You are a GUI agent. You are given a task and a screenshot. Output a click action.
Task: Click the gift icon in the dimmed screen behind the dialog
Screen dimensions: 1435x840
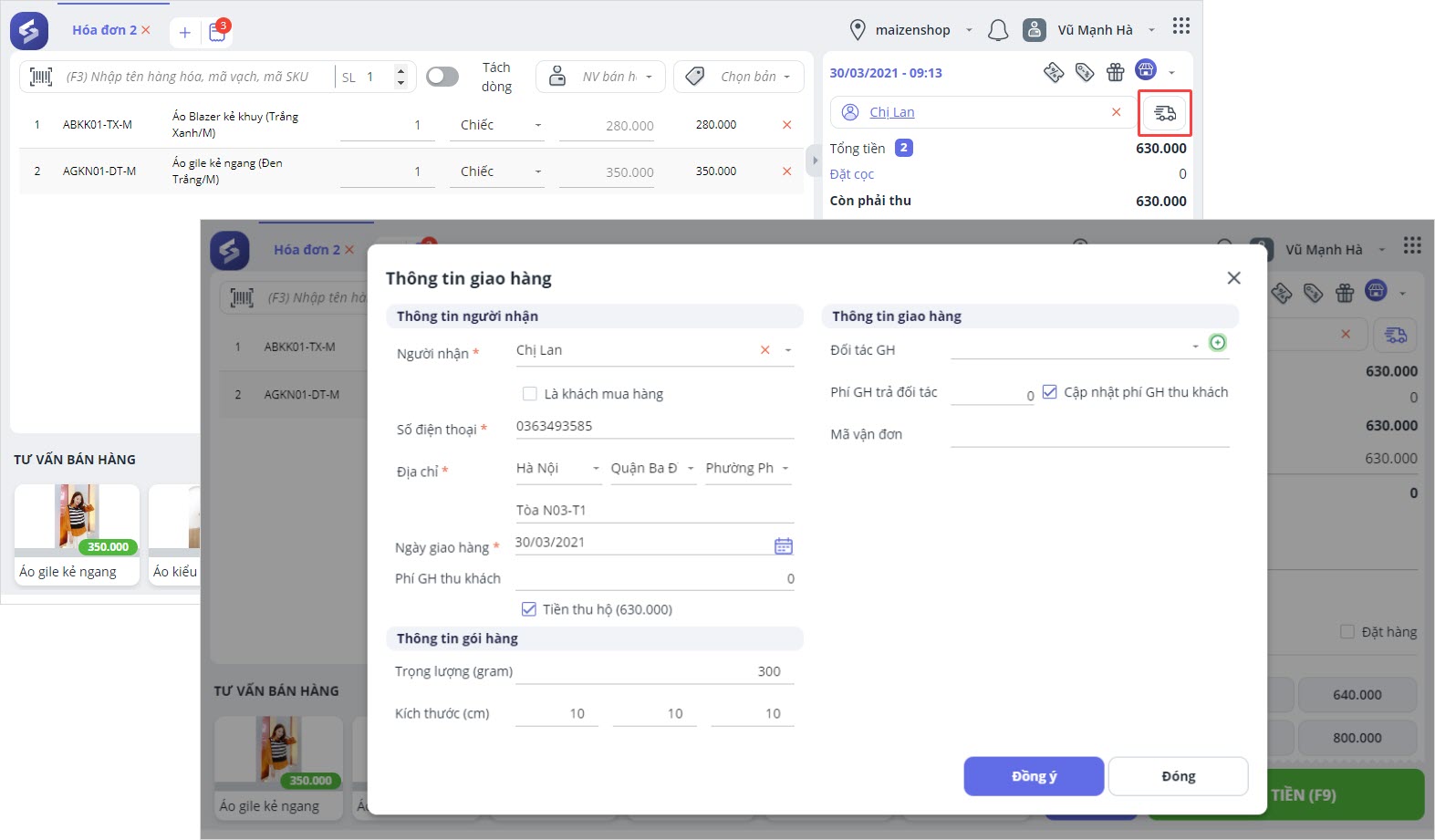(1345, 293)
